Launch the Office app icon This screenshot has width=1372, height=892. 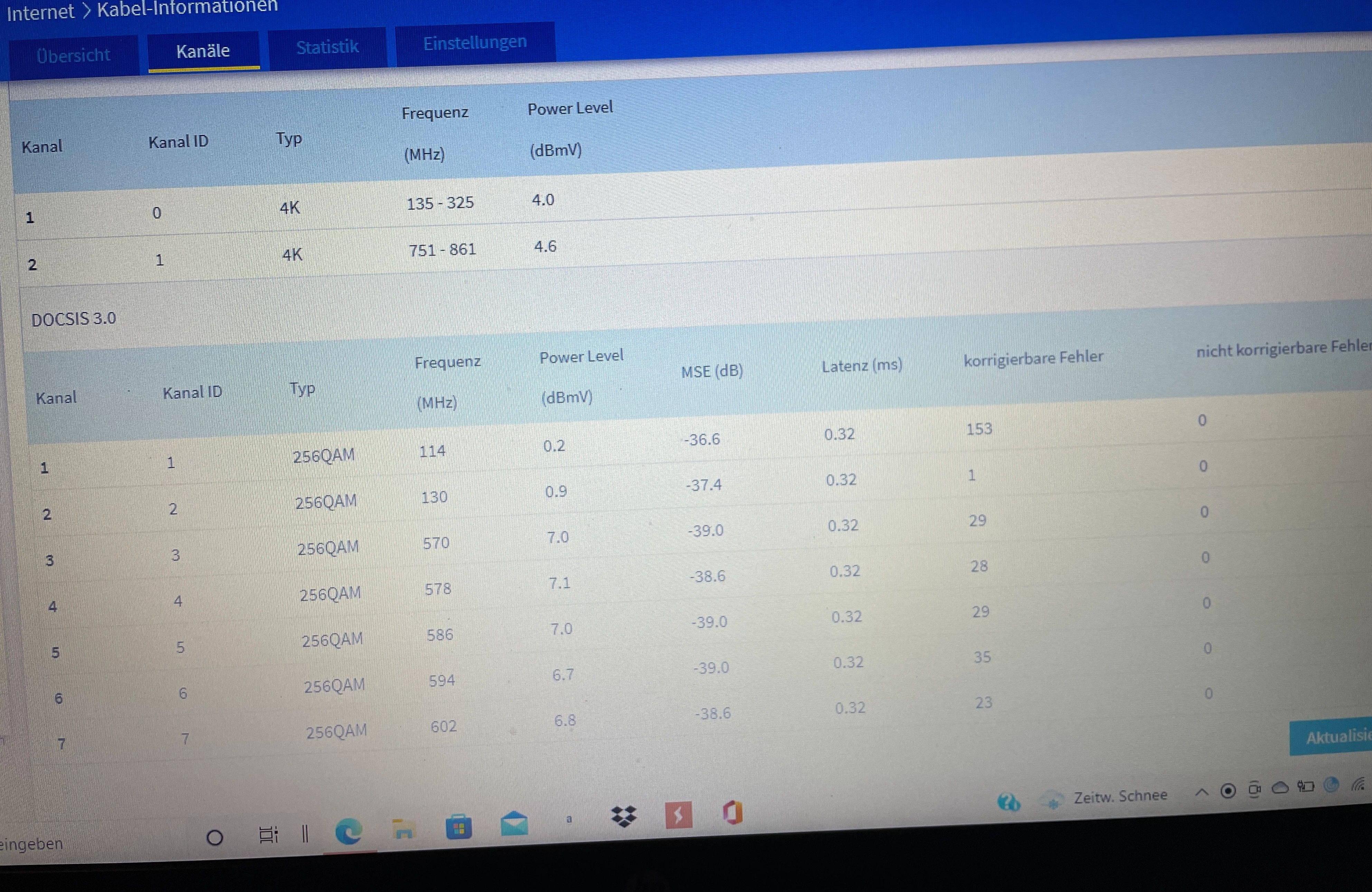733,813
